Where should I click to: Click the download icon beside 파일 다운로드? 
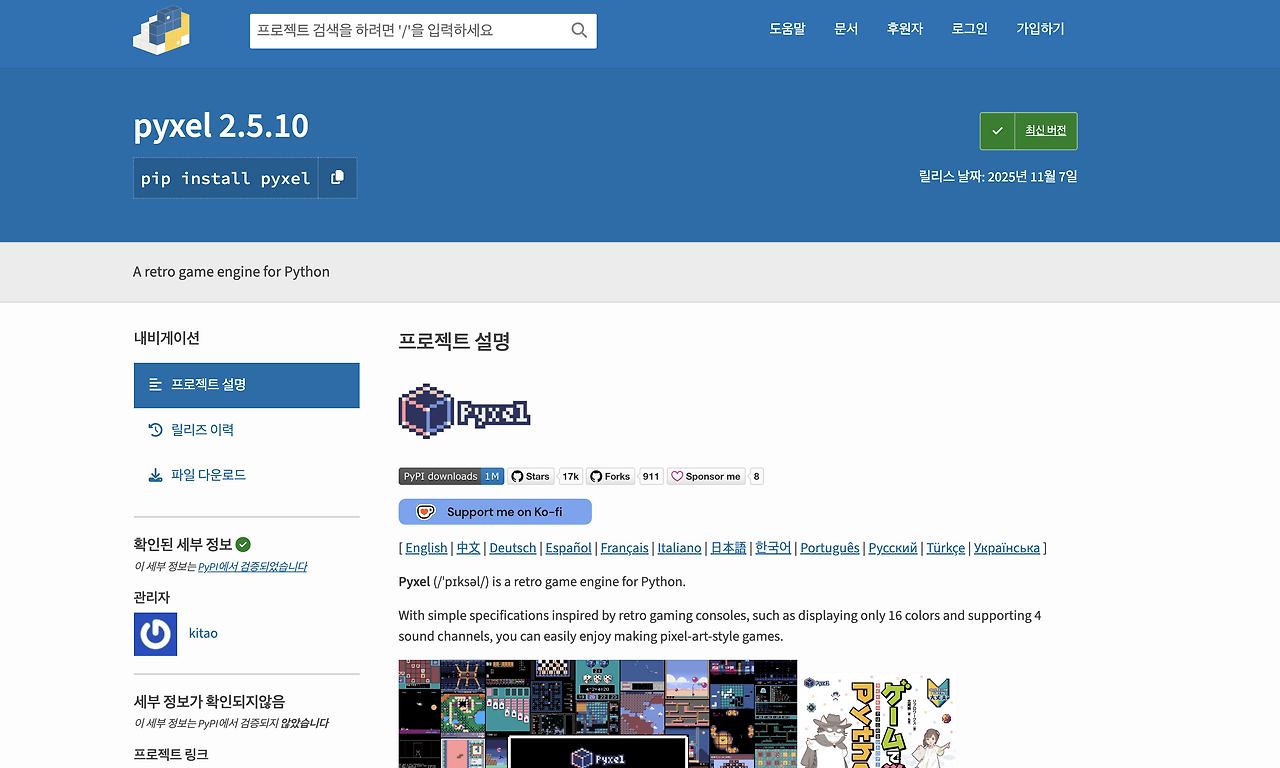click(155, 474)
